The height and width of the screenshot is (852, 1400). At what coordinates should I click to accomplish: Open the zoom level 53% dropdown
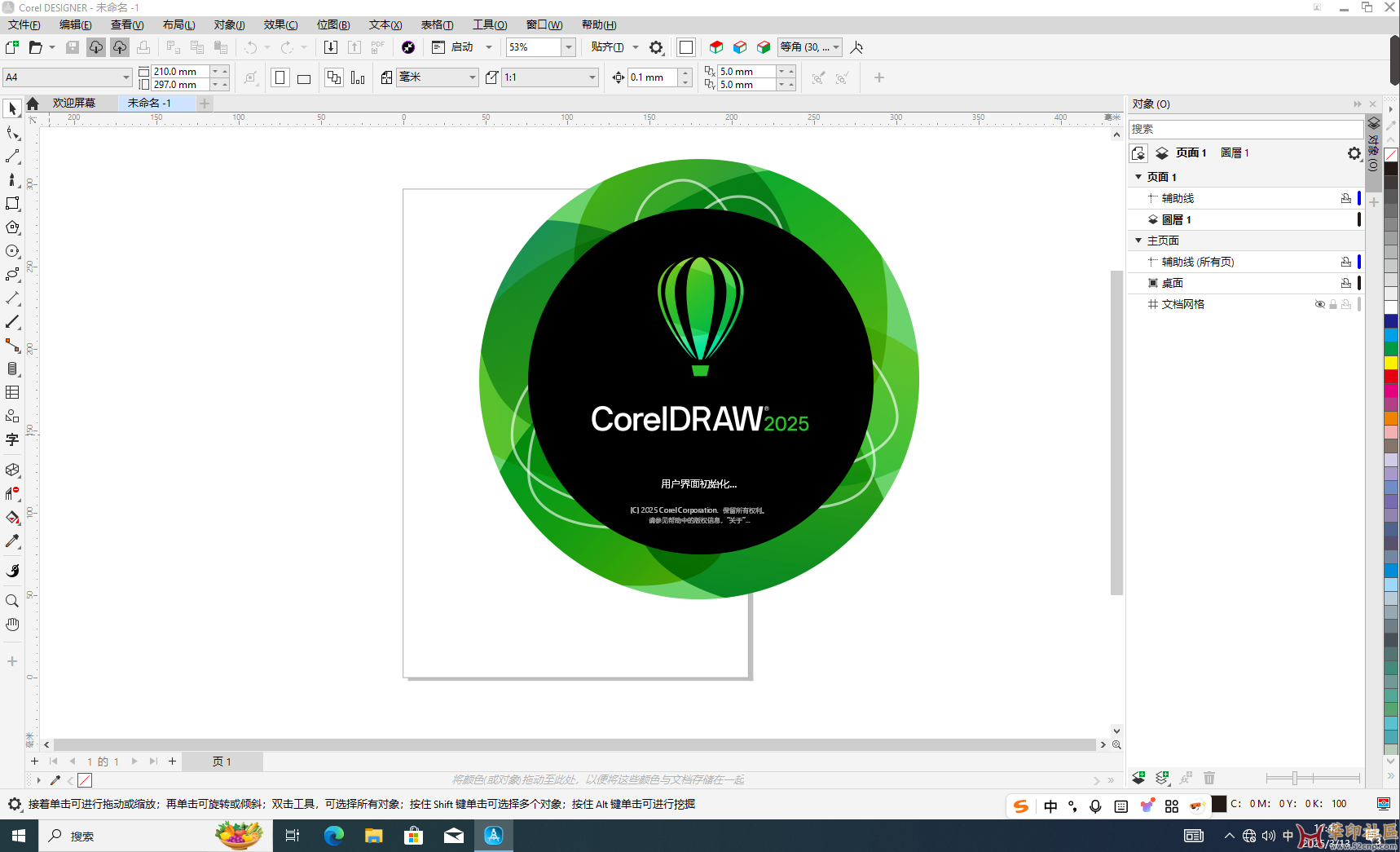click(569, 47)
